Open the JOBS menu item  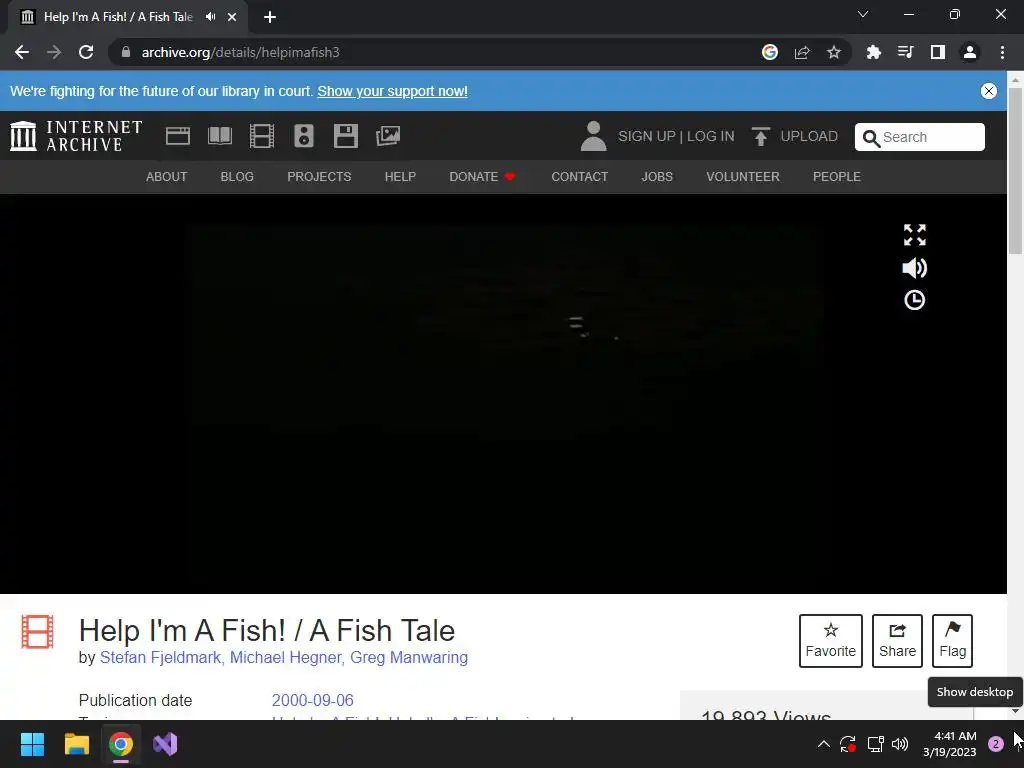(657, 176)
